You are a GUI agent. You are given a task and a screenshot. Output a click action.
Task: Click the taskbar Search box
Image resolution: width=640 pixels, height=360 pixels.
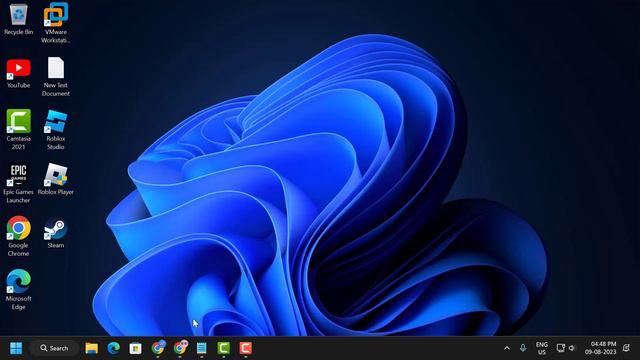click(x=54, y=348)
